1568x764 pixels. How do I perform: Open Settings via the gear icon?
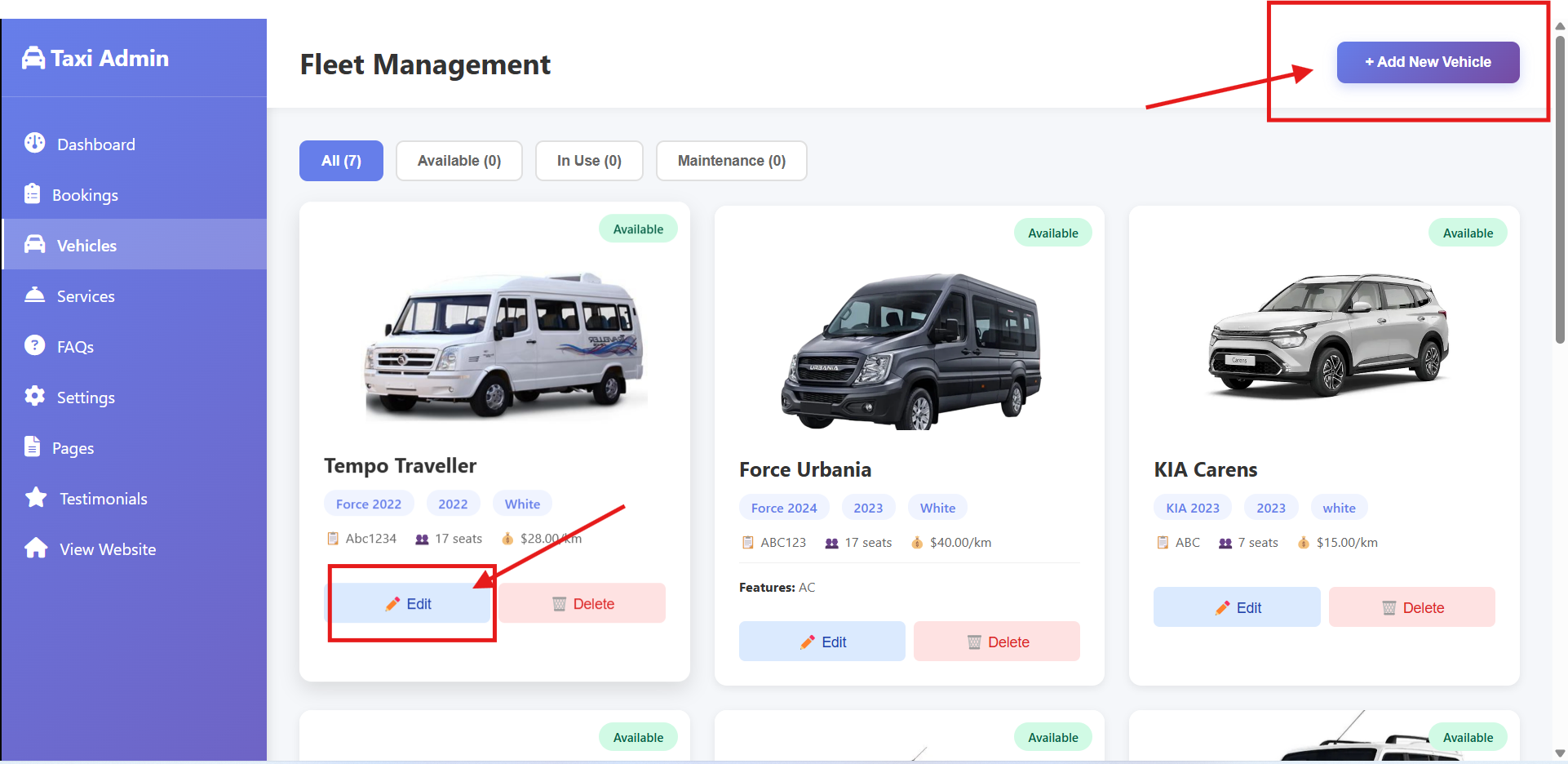coord(34,396)
